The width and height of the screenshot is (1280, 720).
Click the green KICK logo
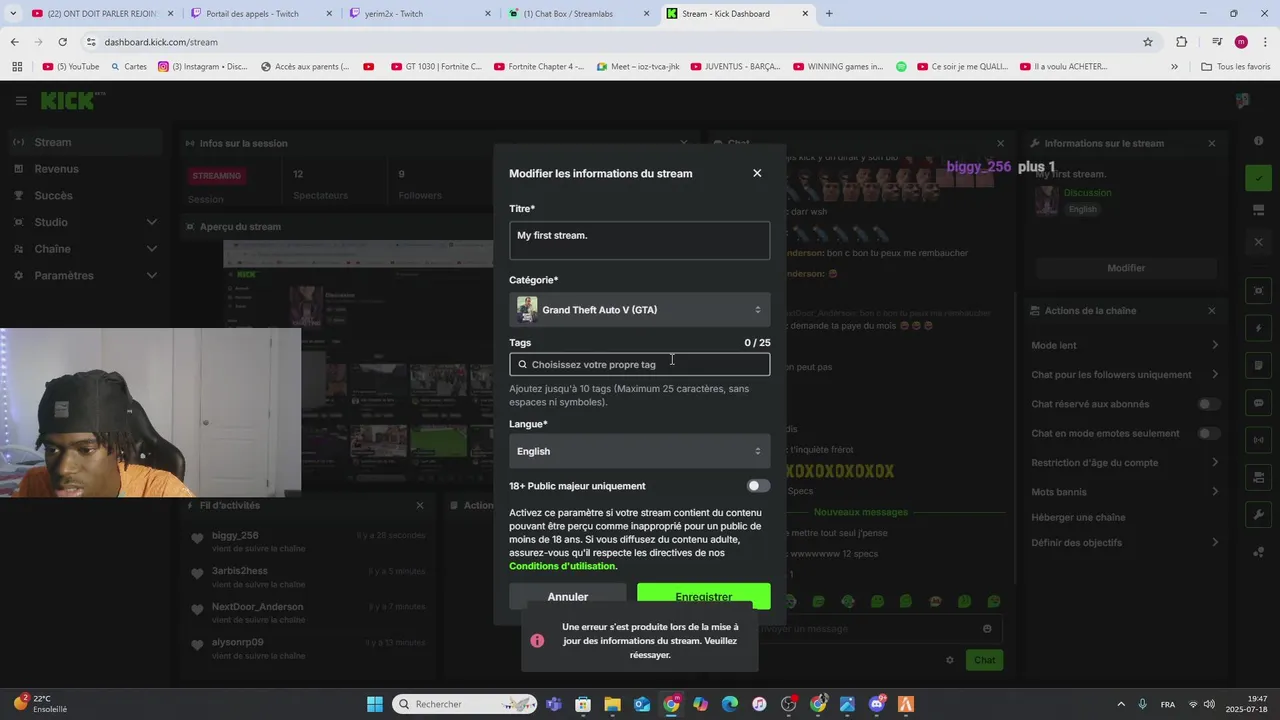tap(68, 101)
